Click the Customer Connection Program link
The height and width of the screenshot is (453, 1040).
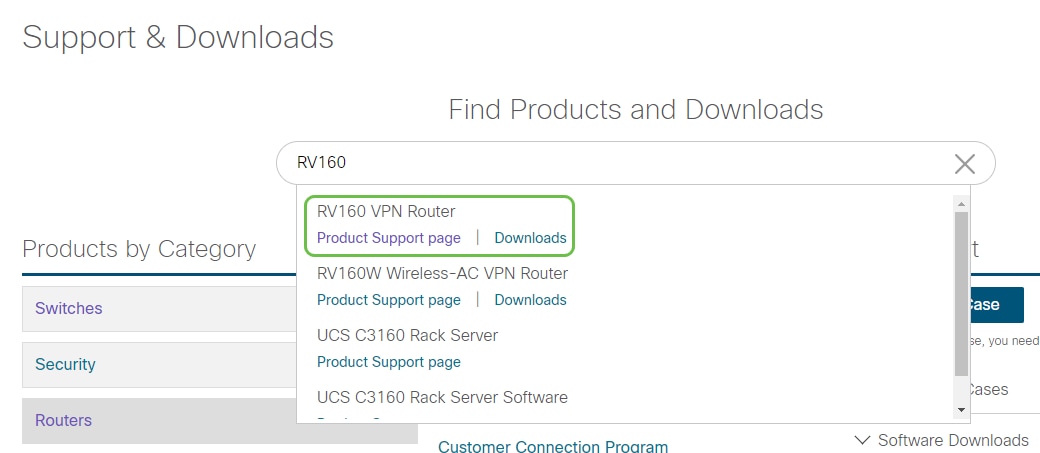(553, 446)
